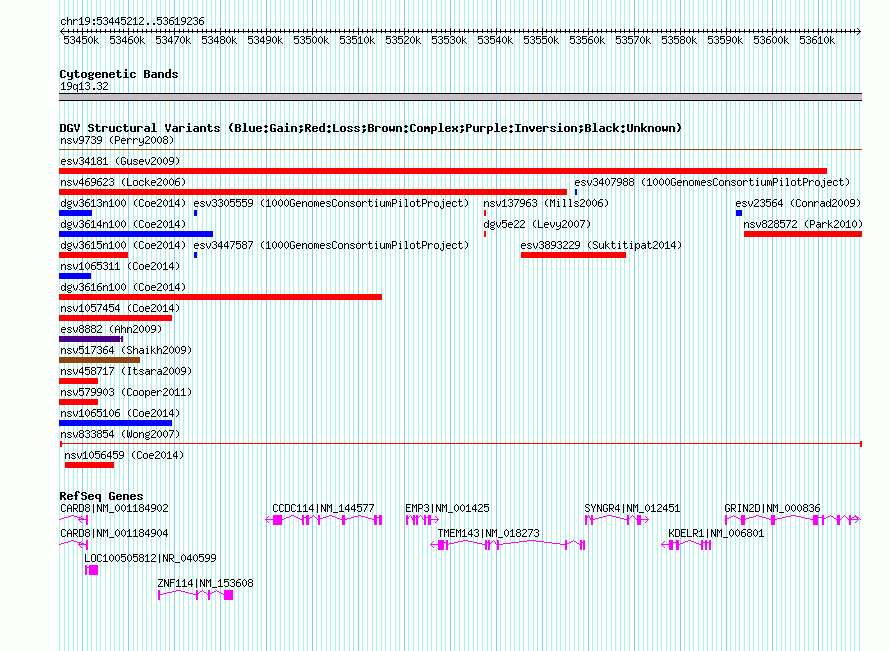The height and width of the screenshot is (651, 890).
Task: Click the nsv9739 (Perry2008) label
Action: click(x=117, y=140)
